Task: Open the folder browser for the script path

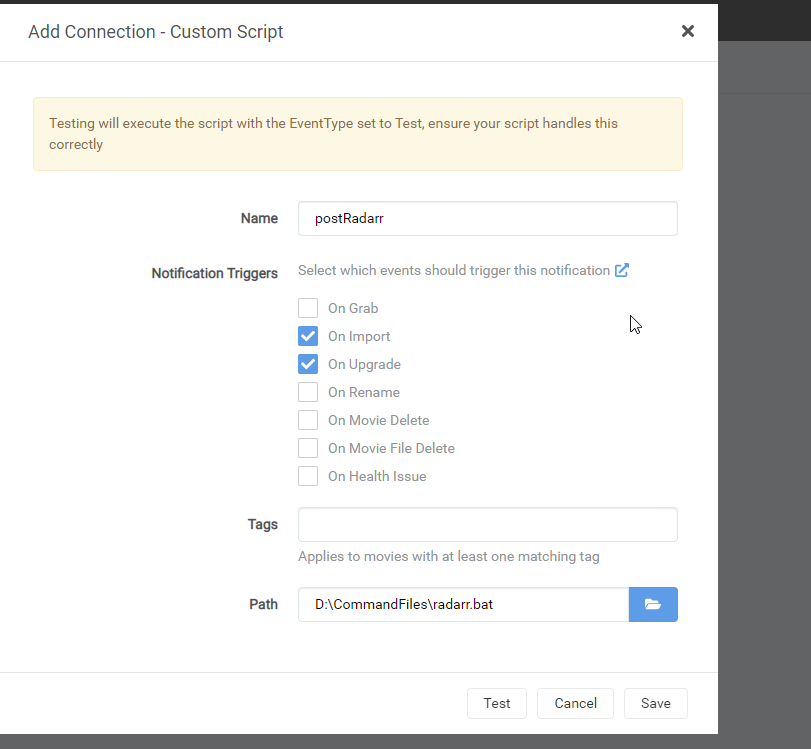Action: pos(653,604)
